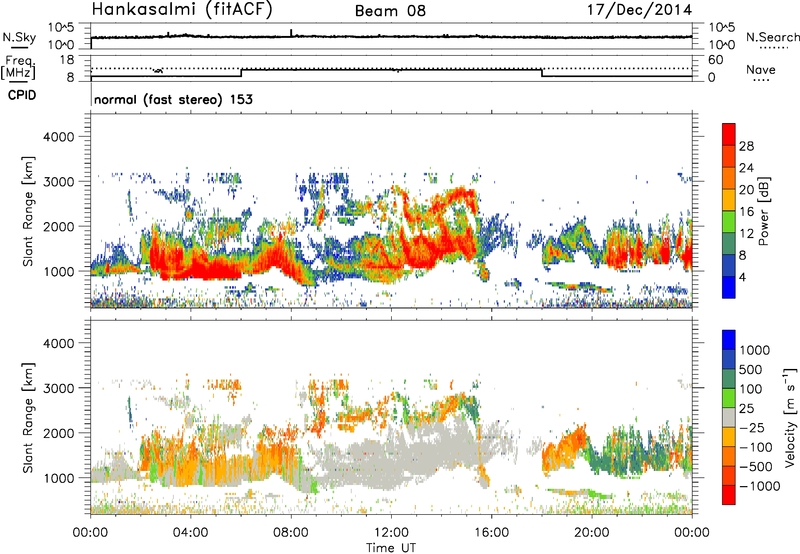Screen dimensions: 800x554
Task: Click the '04:00' time axis tick
Action: point(190,532)
